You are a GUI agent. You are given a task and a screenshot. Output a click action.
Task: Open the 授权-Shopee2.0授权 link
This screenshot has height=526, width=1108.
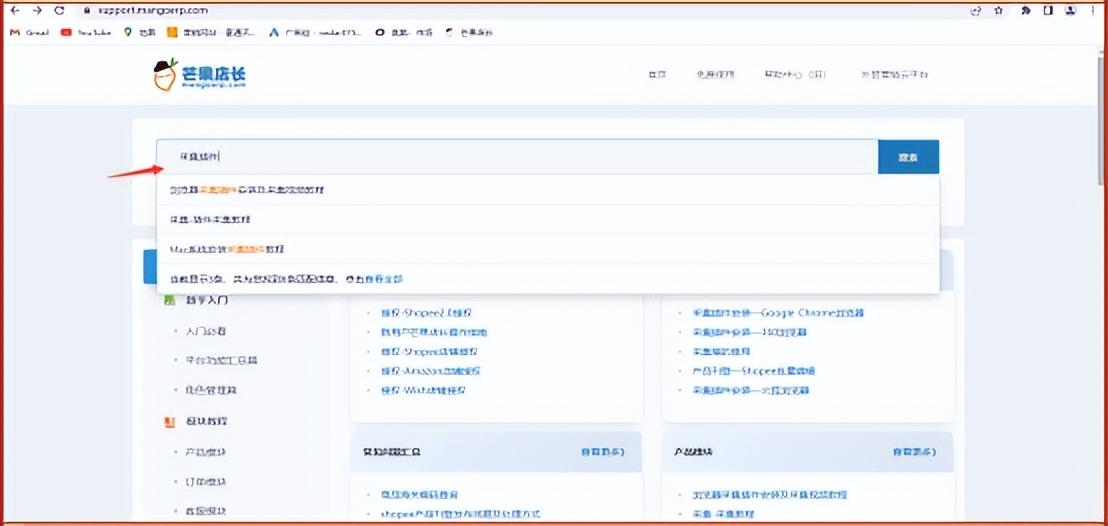pyautogui.click(x=426, y=313)
